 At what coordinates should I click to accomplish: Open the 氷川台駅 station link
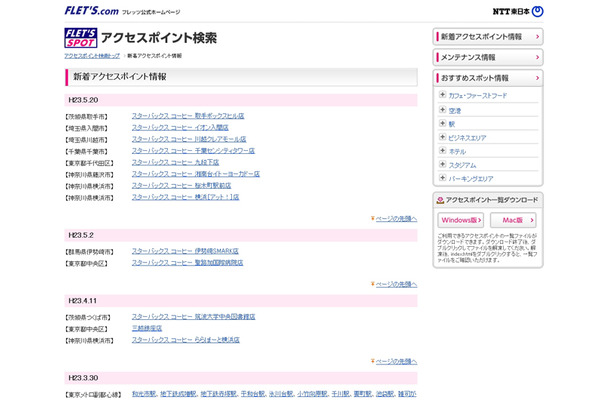[x=281, y=394]
